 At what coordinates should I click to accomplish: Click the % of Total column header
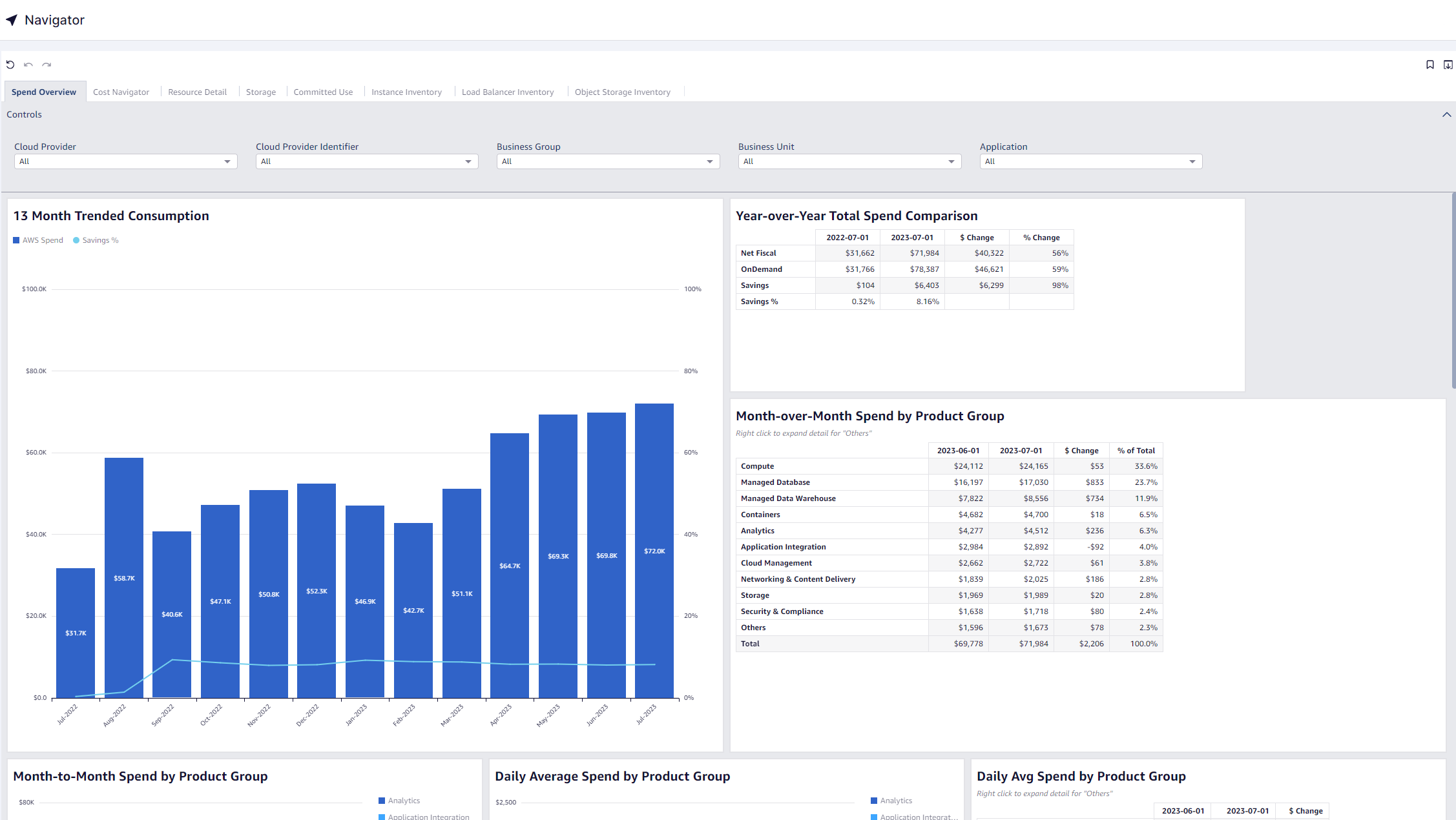pyautogui.click(x=1136, y=451)
